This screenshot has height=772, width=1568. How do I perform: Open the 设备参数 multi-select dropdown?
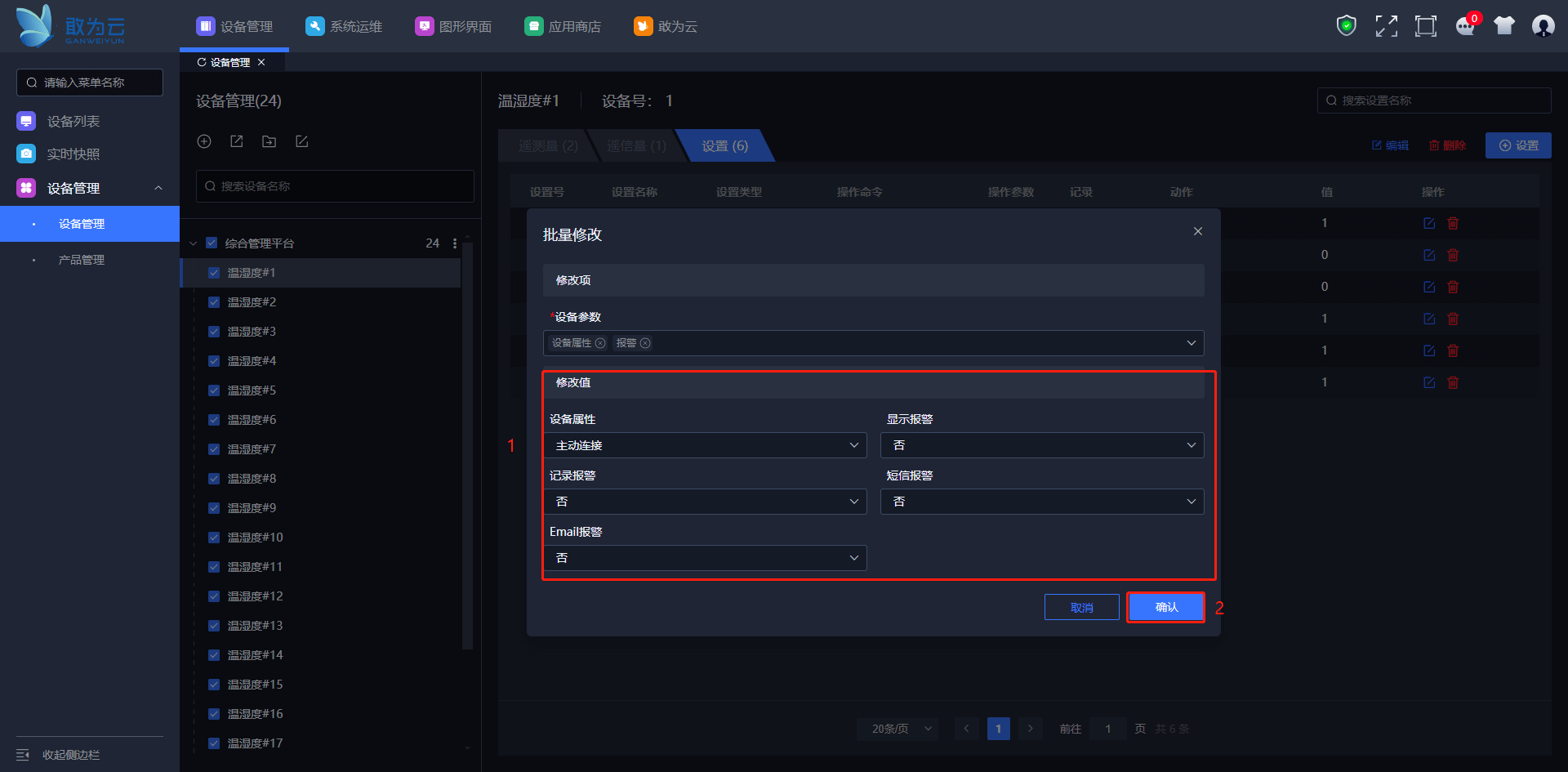[x=873, y=343]
